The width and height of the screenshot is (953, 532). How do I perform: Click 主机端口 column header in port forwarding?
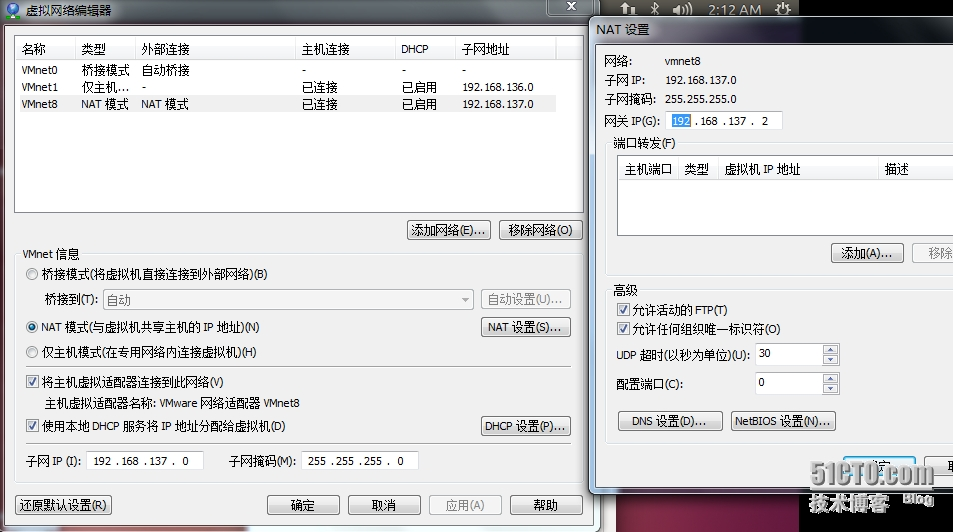click(x=649, y=170)
